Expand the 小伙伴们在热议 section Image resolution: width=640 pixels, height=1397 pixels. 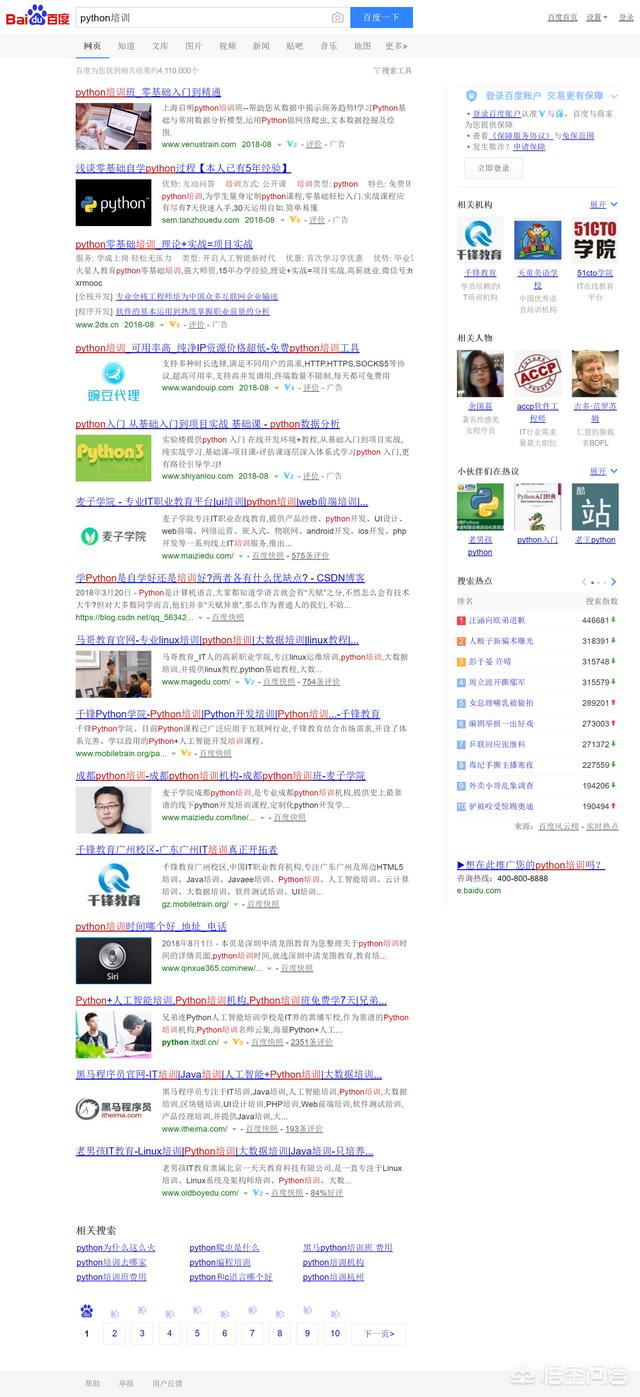[x=603, y=471]
